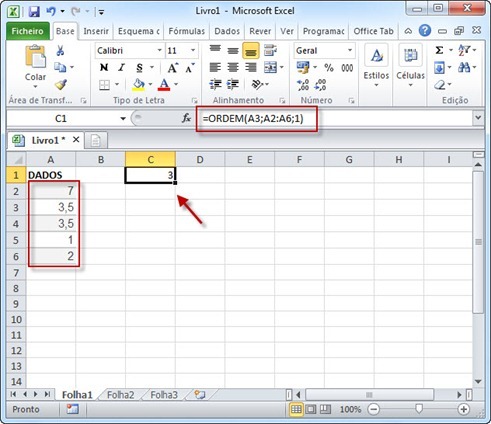This screenshot has width=491, height=424.
Task: Switch to the Rever tab
Action: coord(260,31)
